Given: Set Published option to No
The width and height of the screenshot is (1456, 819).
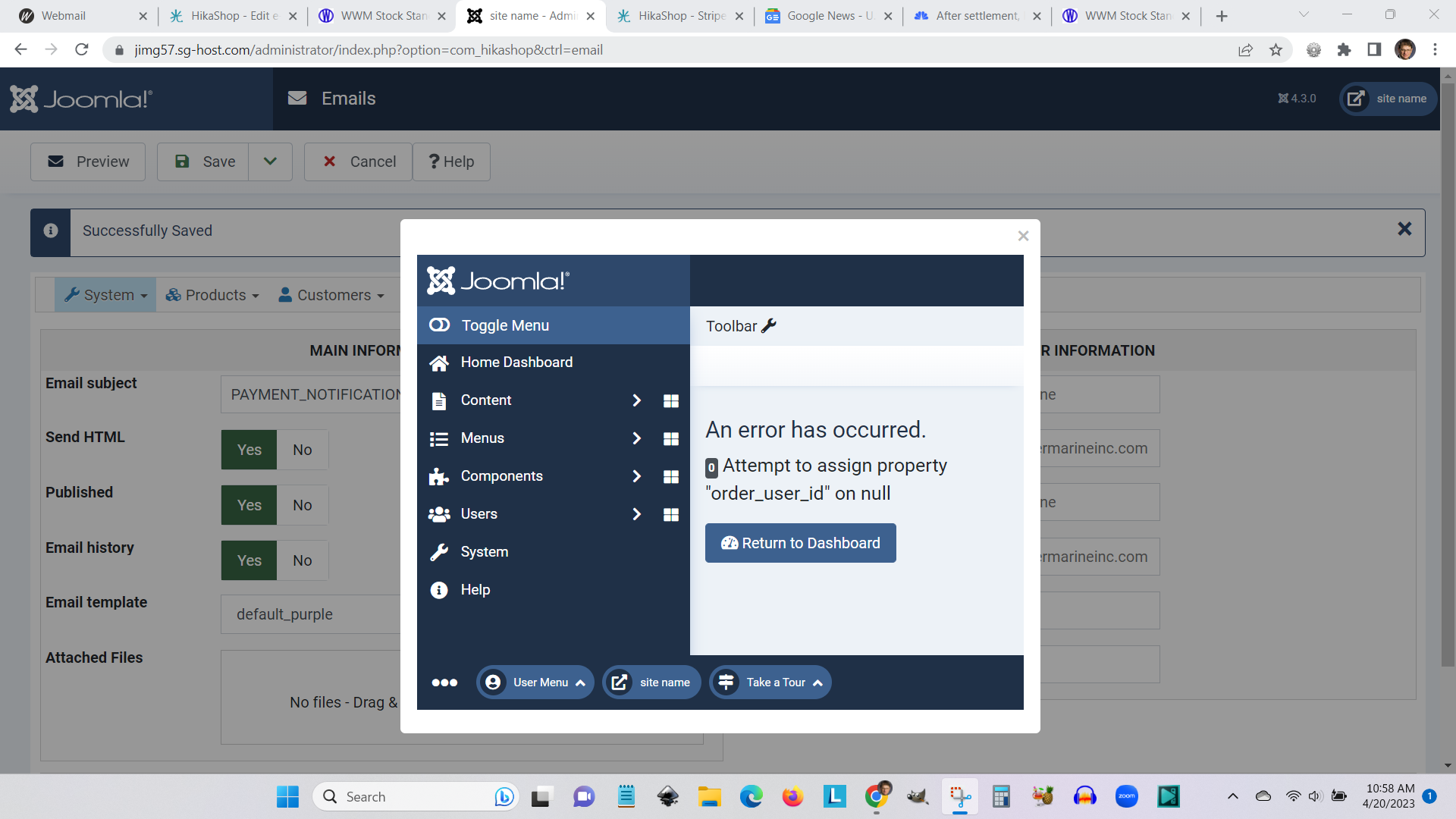Looking at the screenshot, I should (302, 505).
